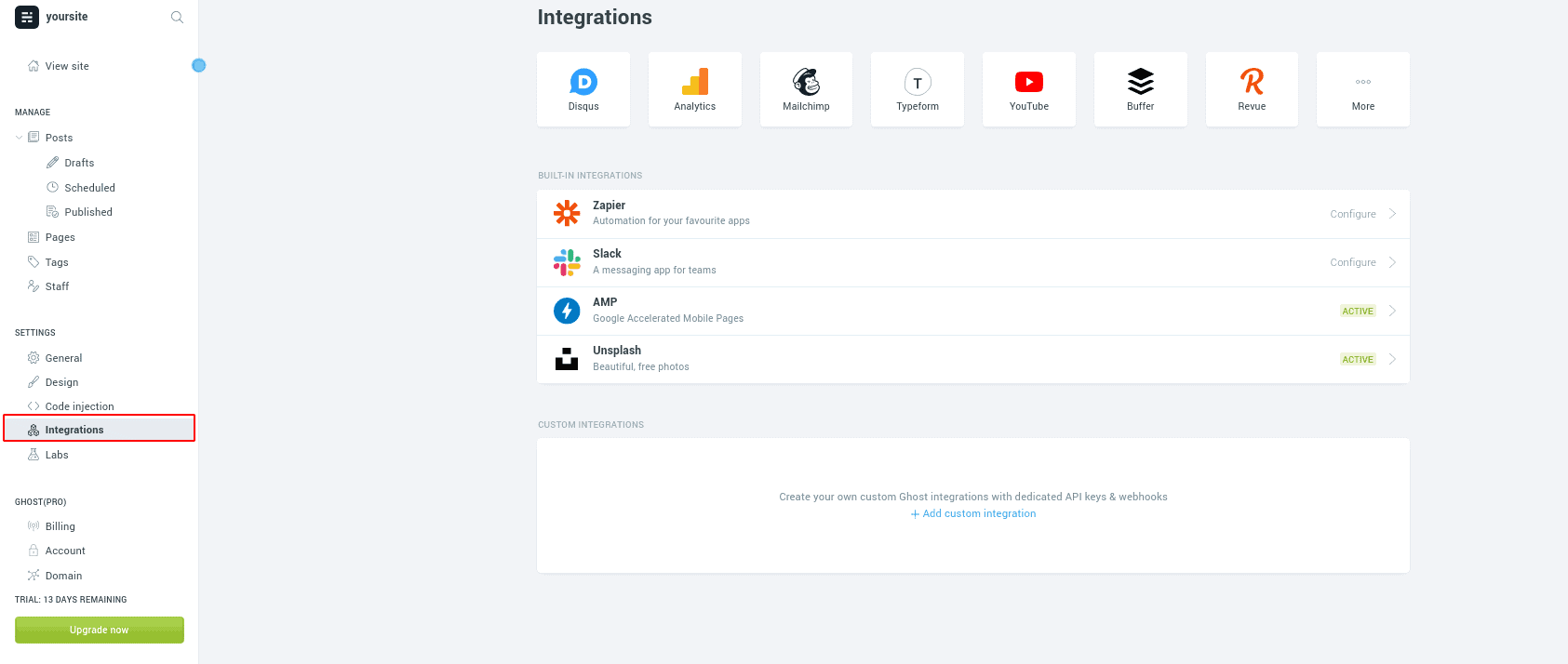The height and width of the screenshot is (664, 1568).
Task: Click the Posts list icon
Action: (34, 138)
